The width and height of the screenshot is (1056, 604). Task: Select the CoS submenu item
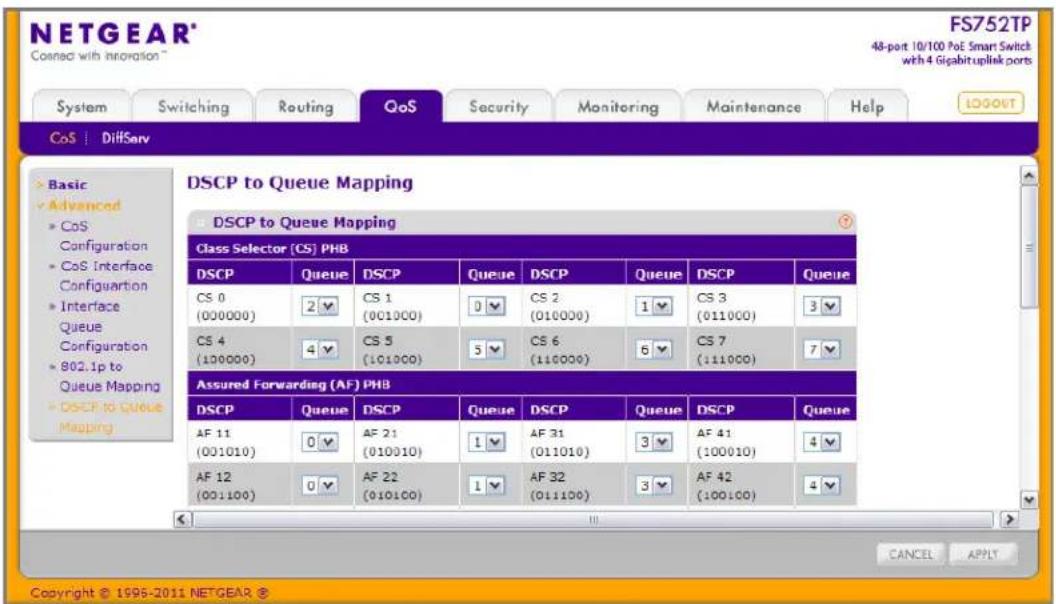coord(63,138)
